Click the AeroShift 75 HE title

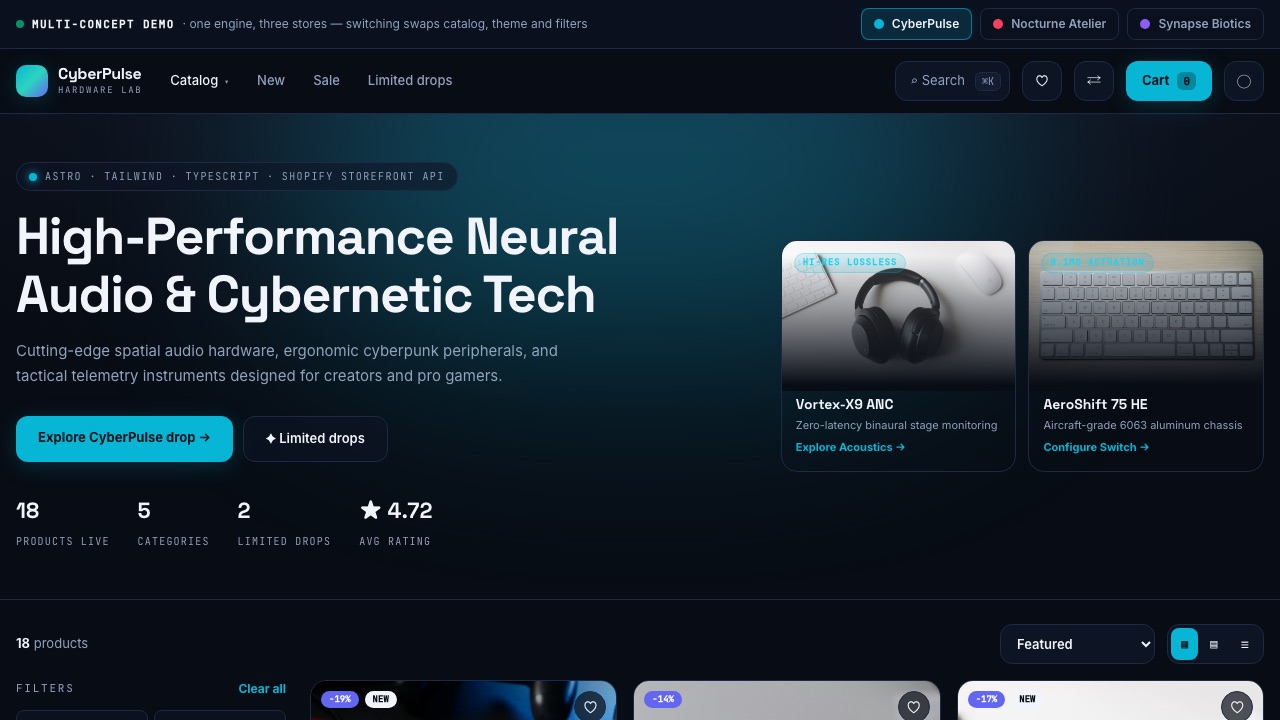point(1095,404)
